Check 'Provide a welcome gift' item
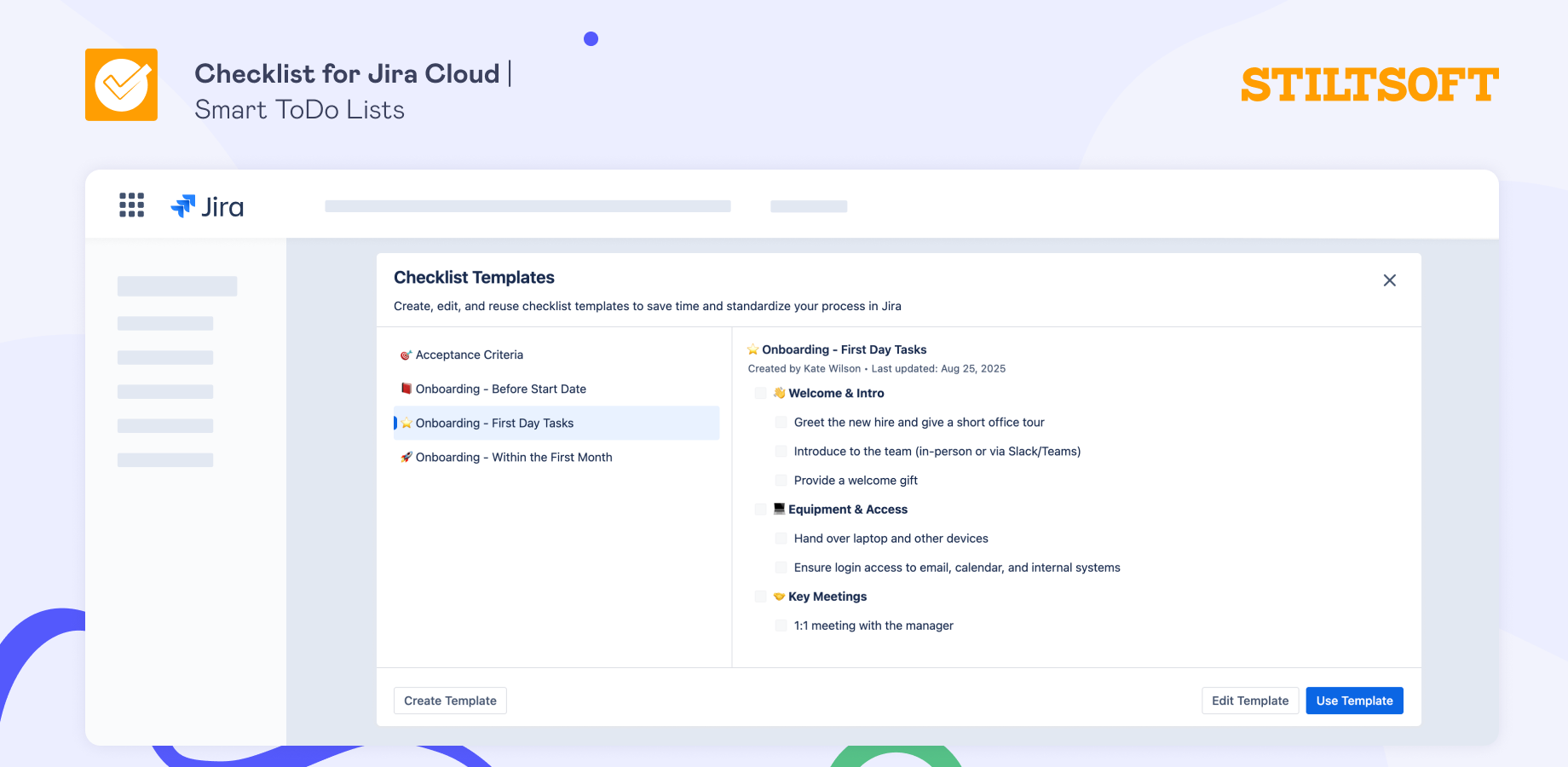Screen dimensions: 1568x767 click(781, 480)
